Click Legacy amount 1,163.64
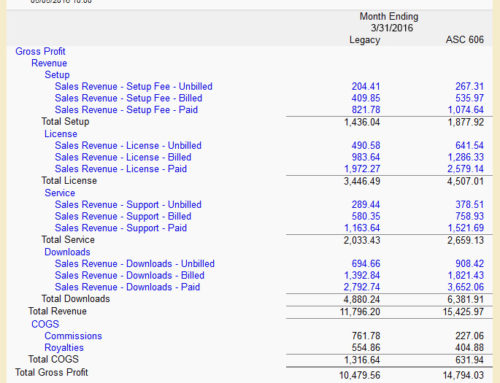 [362, 228]
